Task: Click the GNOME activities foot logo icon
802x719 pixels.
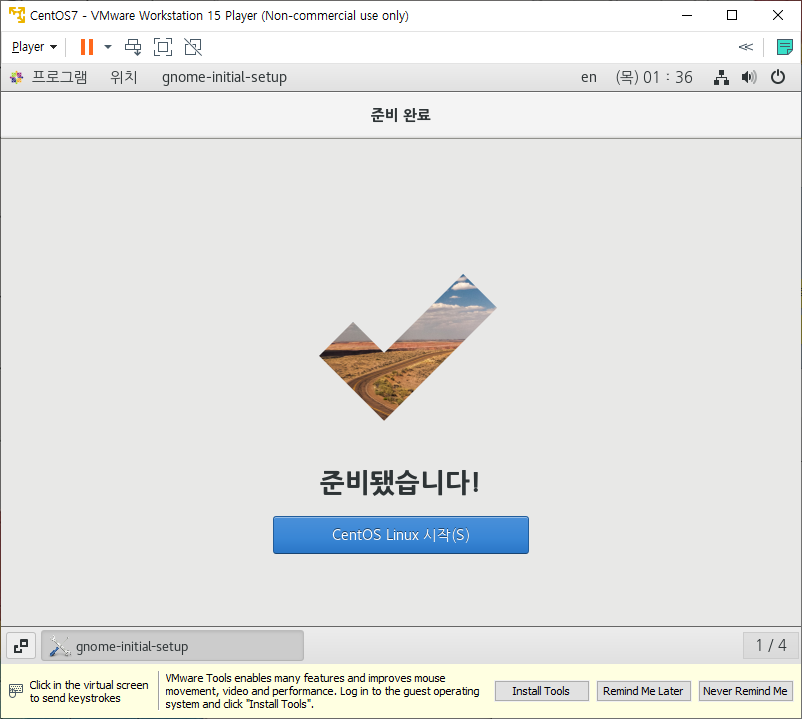Action: pos(16,77)
